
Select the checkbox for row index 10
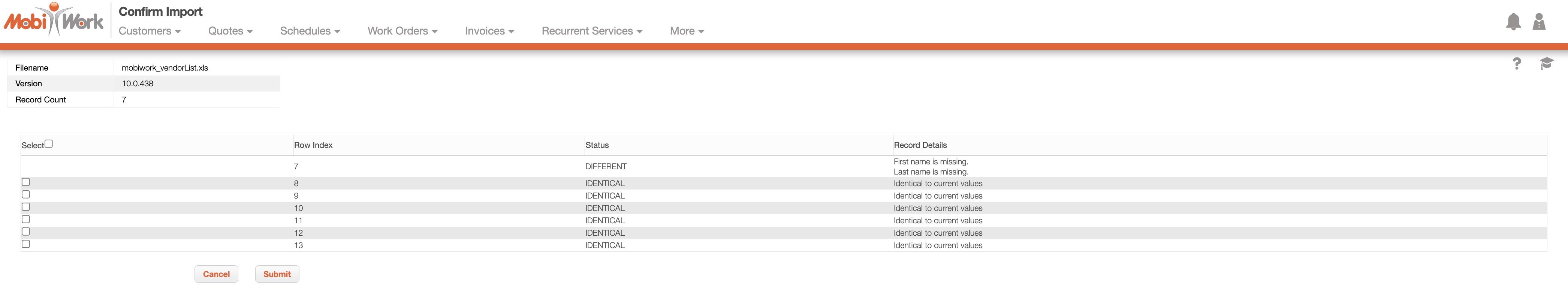(x=25, y=207)
